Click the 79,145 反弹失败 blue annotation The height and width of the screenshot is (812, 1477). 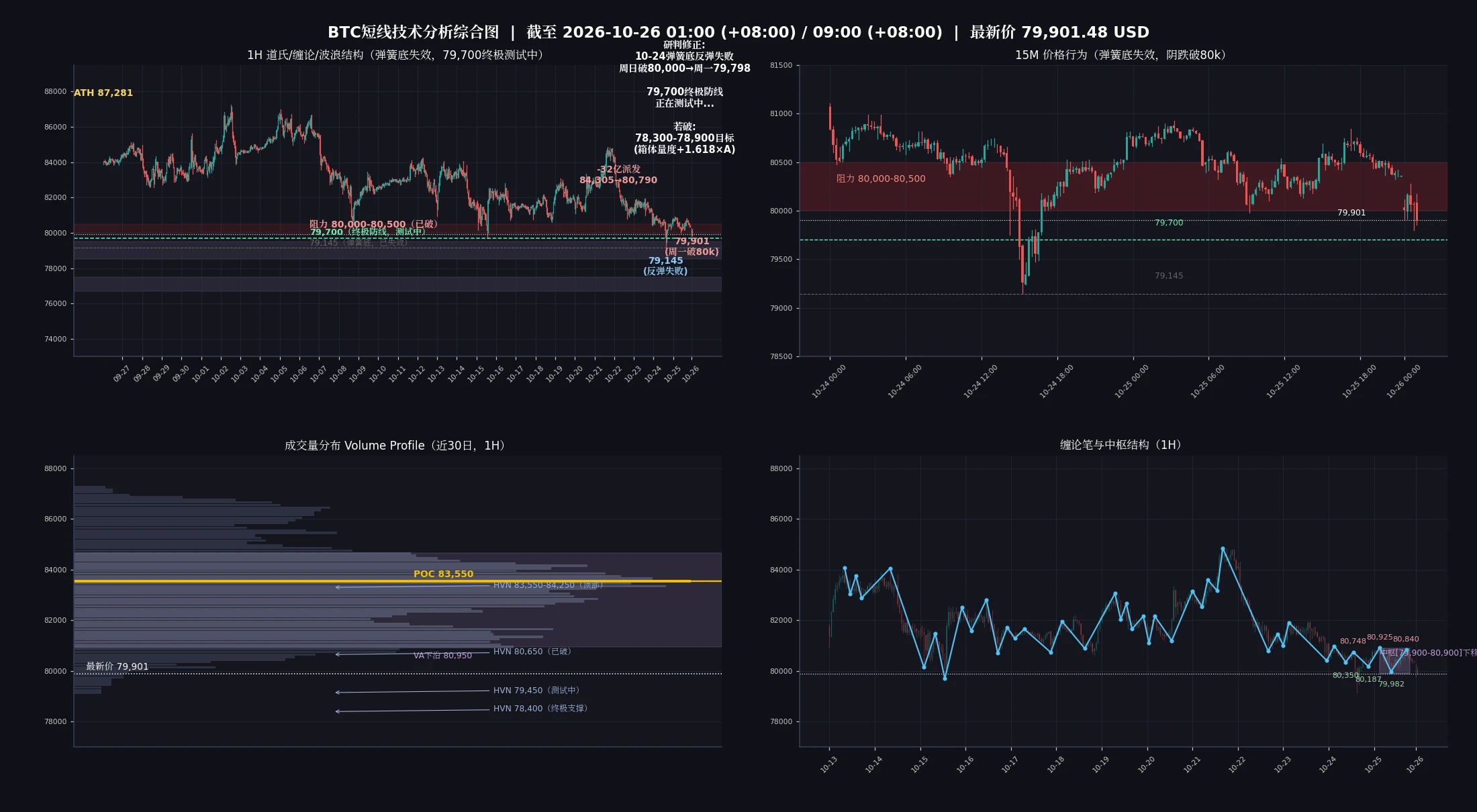(665, 266)
